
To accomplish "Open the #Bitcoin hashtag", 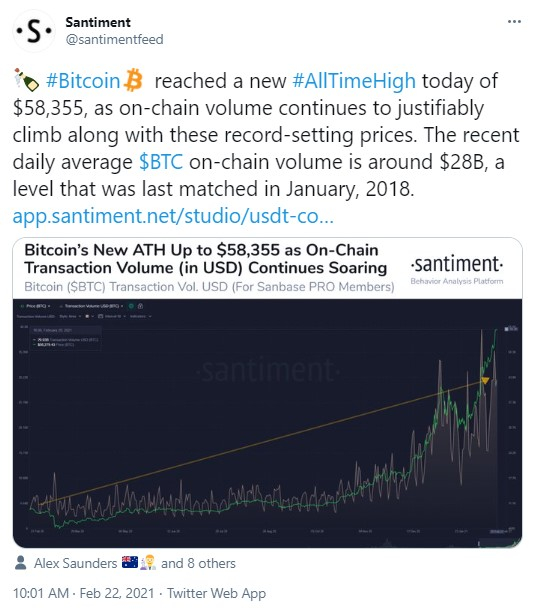I will (x=83, y=81).
